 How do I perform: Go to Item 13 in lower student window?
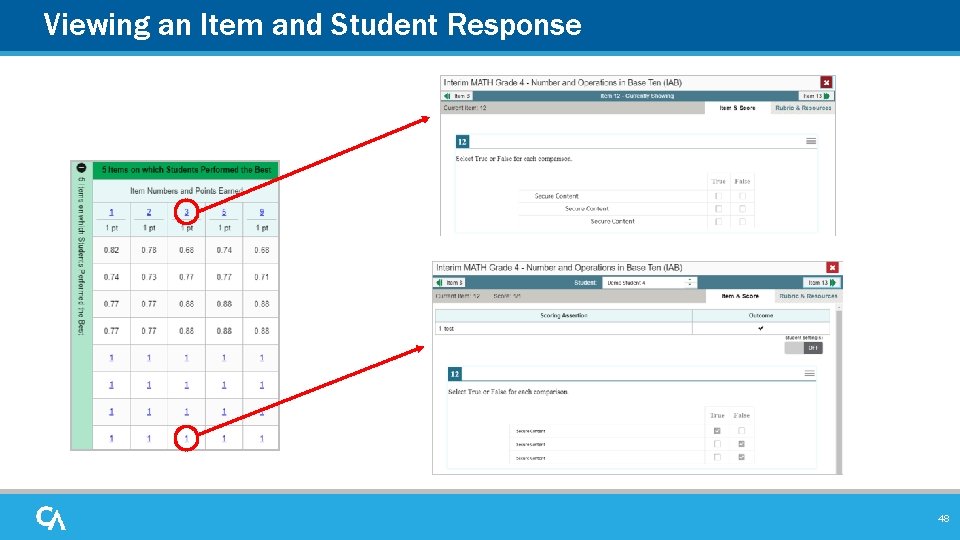(822, 283)
